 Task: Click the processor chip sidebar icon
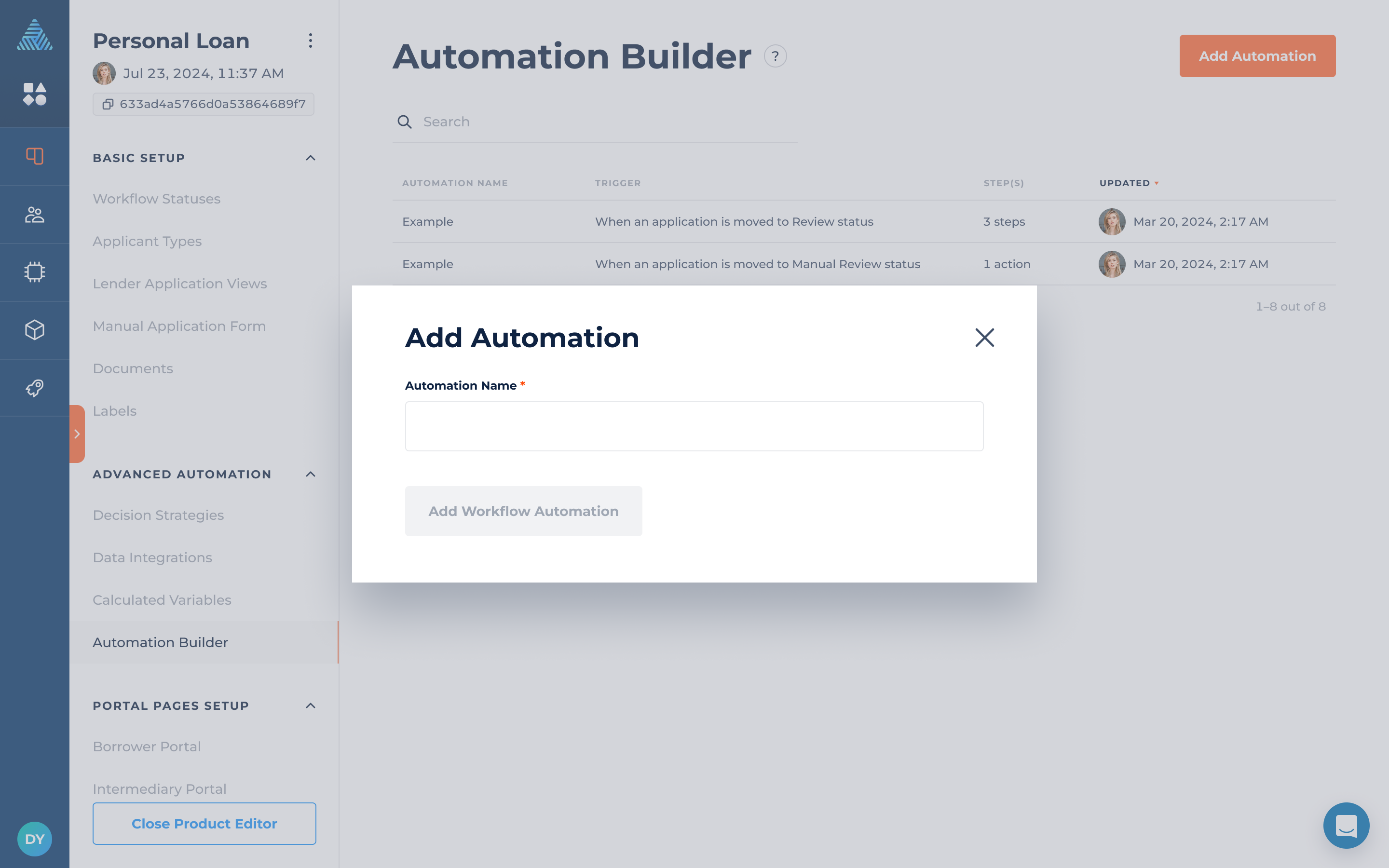pyautogui.click(x=34, y=272)
